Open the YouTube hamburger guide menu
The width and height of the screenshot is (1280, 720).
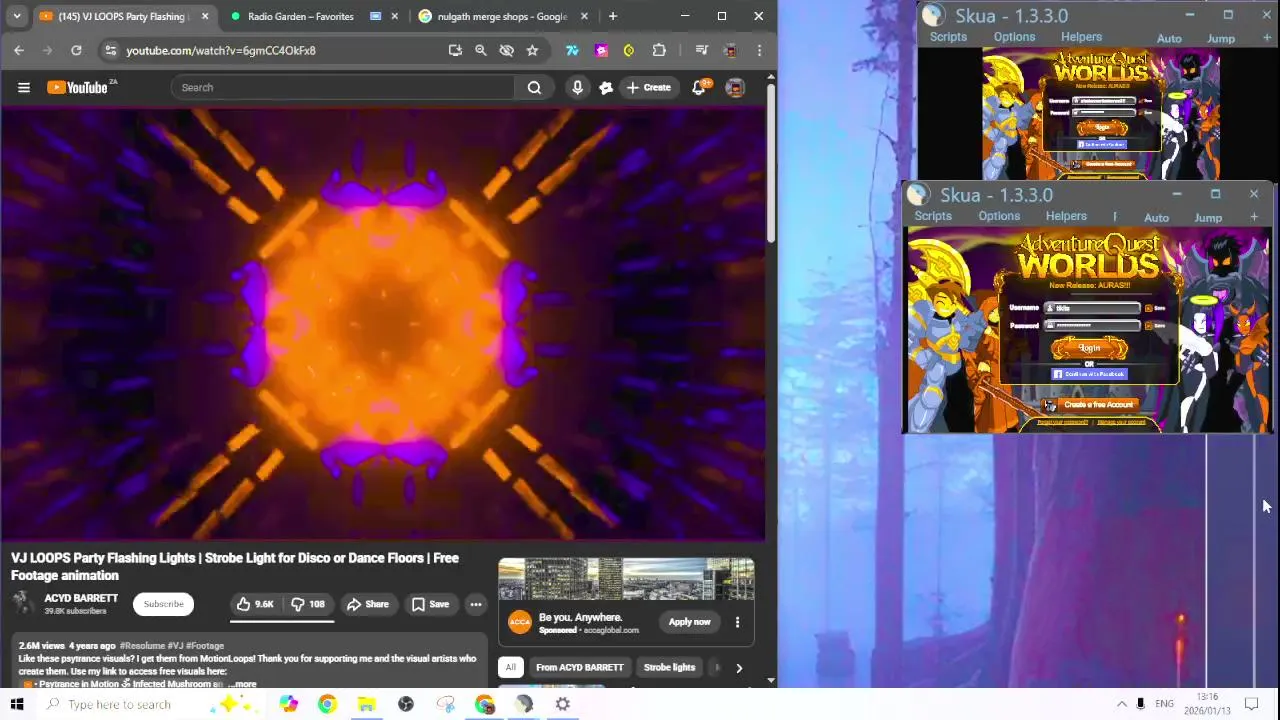pos(24,87)
